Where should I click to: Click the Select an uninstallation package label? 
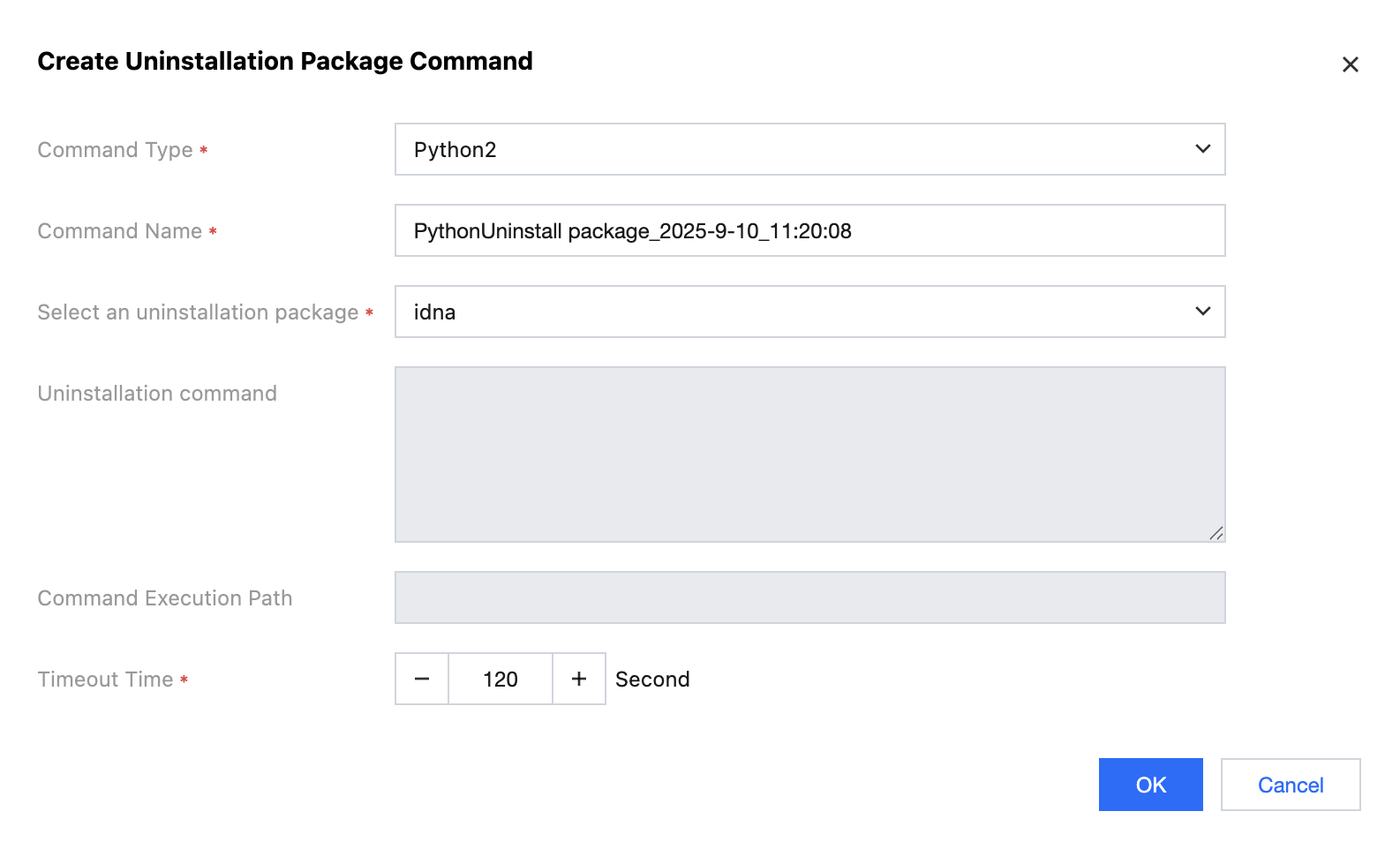[198, 312]
